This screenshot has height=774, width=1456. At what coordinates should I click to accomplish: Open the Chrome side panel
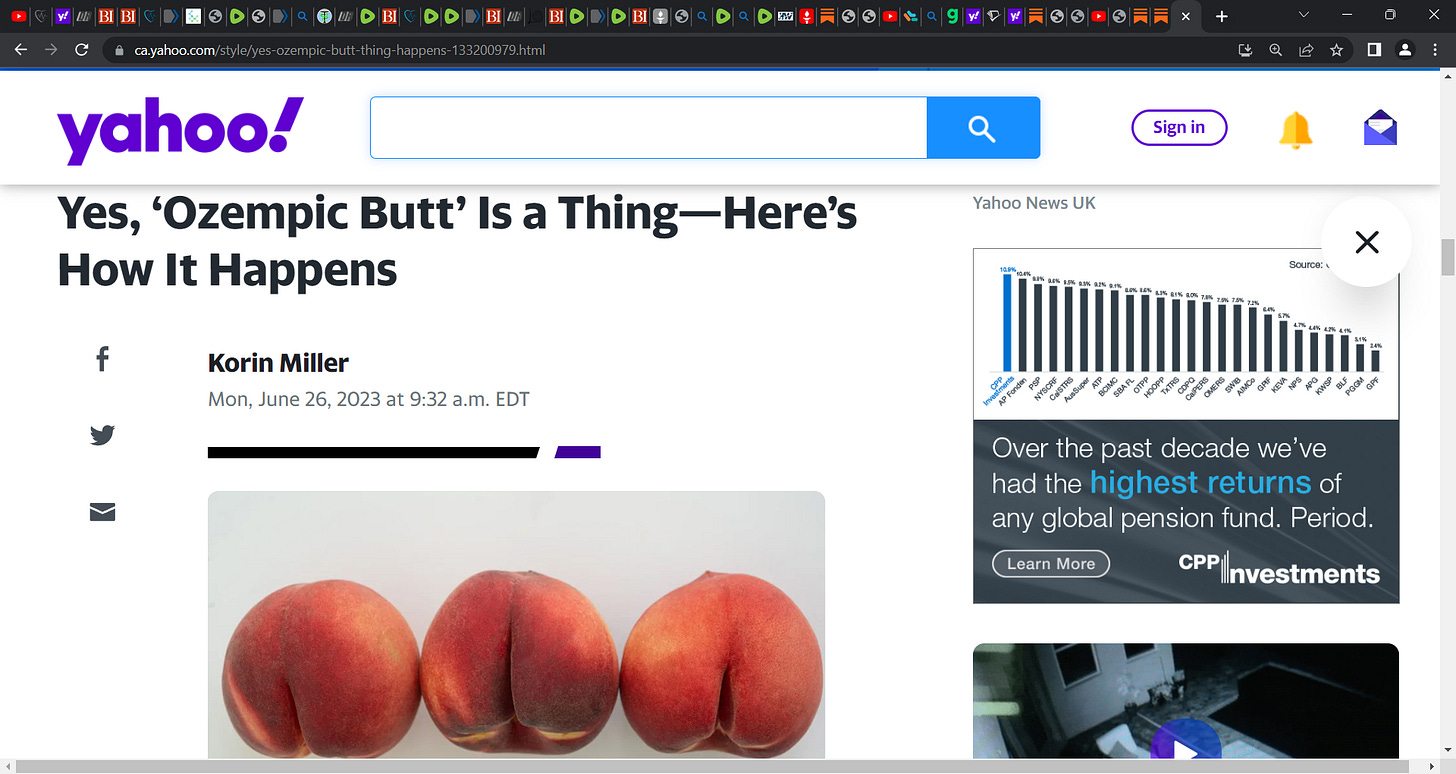(1374, 49)
